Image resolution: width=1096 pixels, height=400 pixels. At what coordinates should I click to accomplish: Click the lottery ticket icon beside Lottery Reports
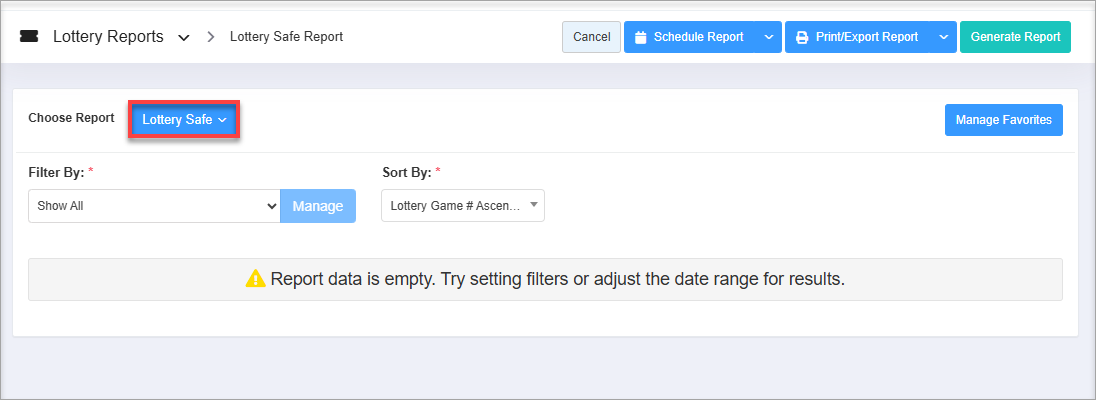point(29,37)
